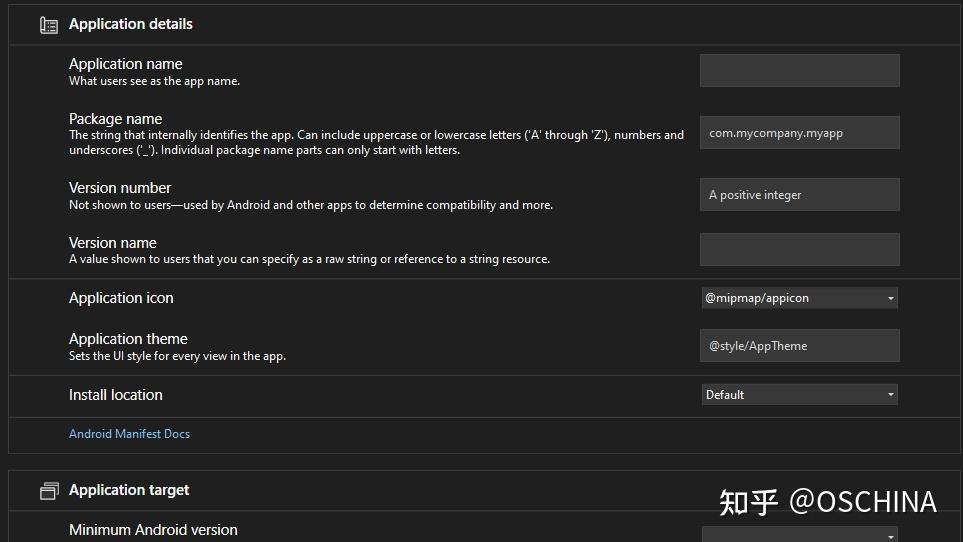963x542 pixels.
Task: Open the Android Manifest Docs link
Action: [130, 434]
